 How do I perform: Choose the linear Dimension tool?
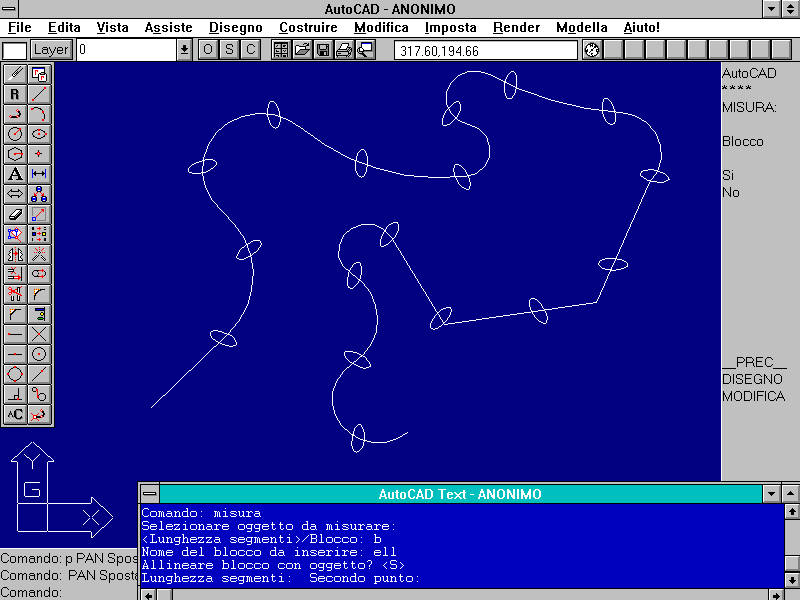pos(39,174)
